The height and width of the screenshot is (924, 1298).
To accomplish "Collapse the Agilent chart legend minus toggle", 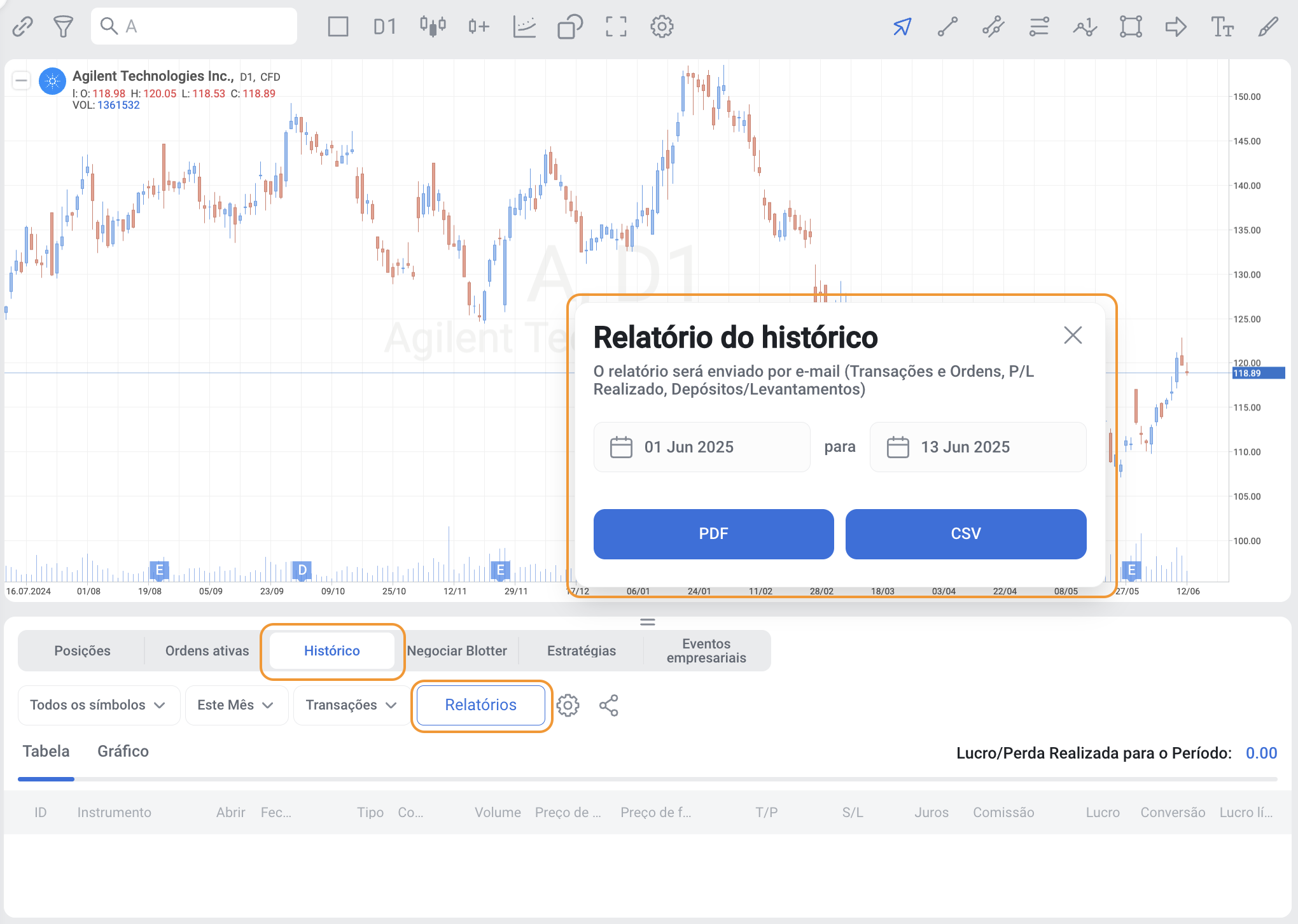I will click(x=21, y=81).
